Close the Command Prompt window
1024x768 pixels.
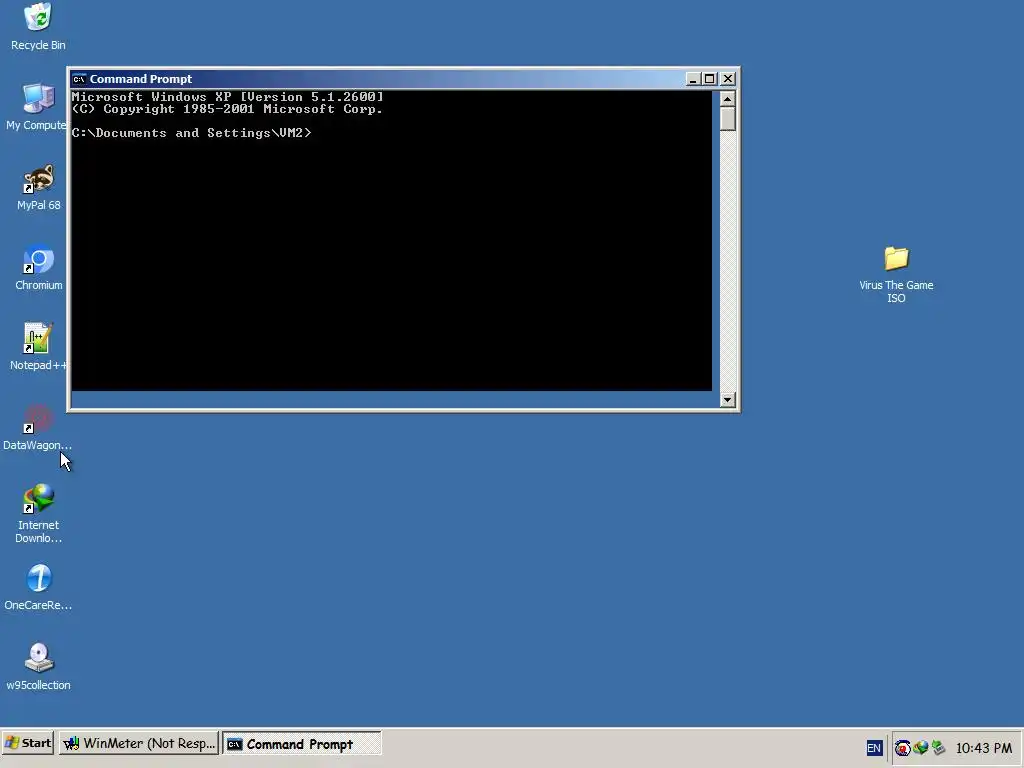point(728,79)
